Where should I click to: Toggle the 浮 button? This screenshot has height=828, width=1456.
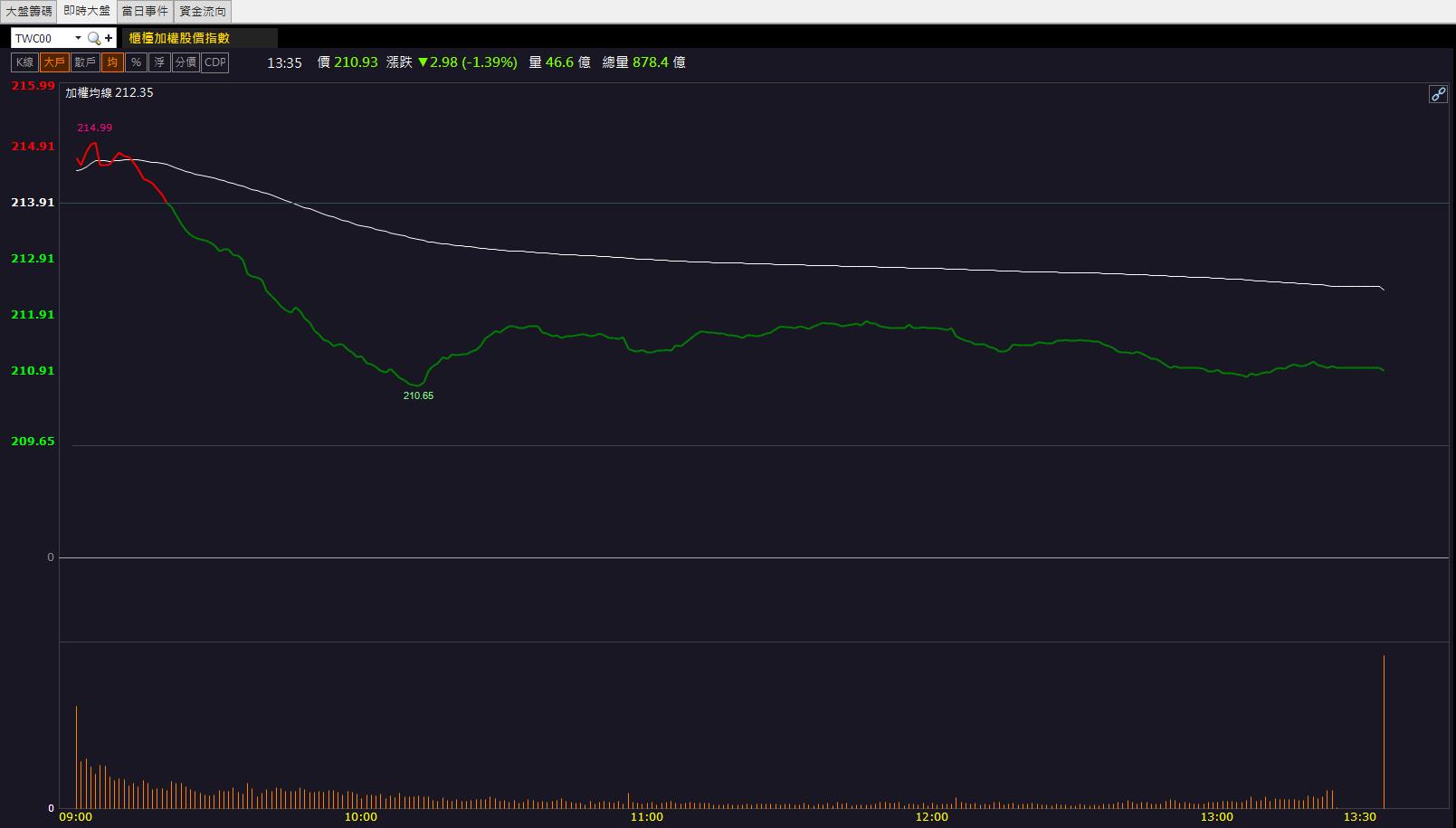(x=159, y=62)
